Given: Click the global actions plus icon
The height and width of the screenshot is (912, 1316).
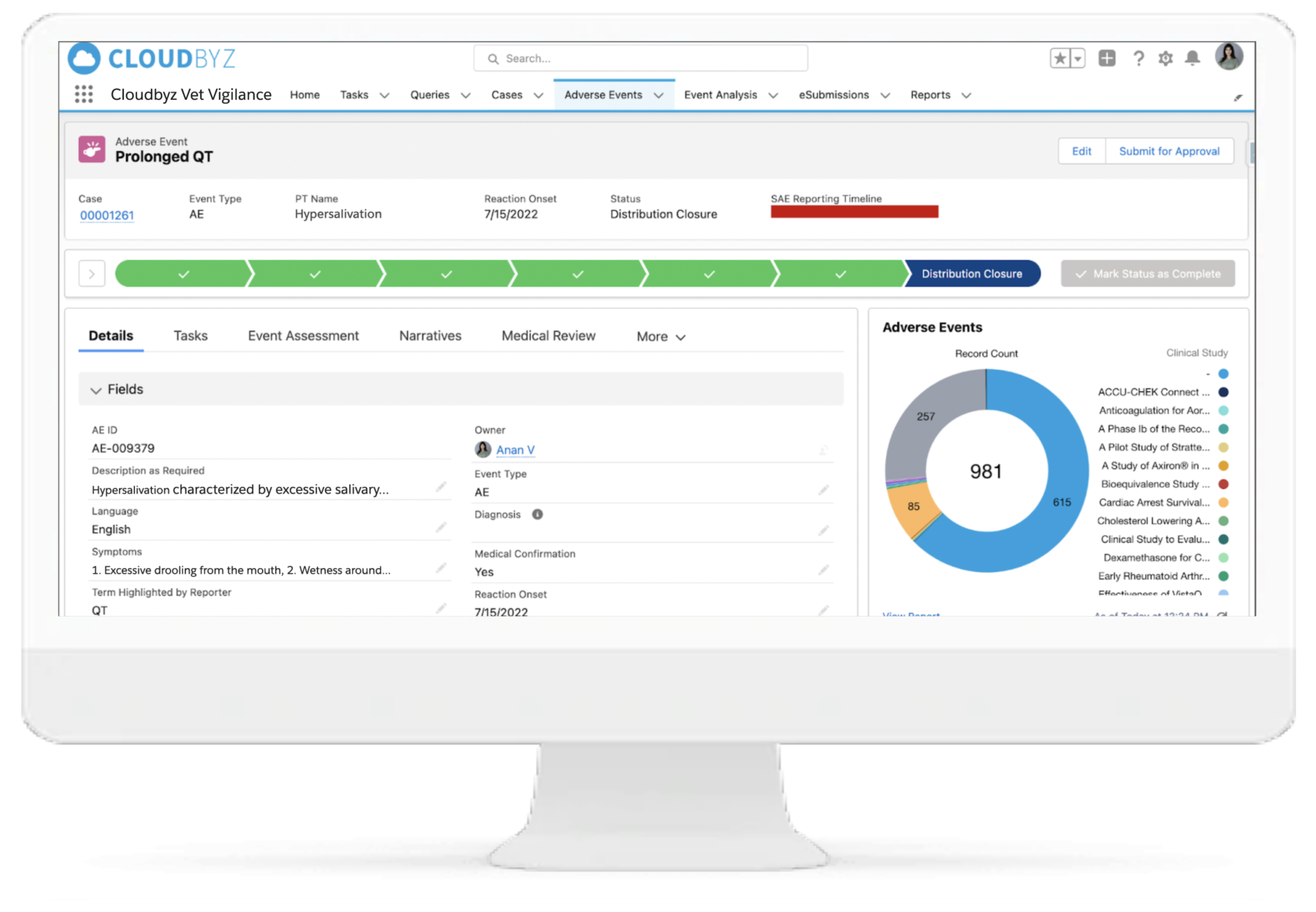Looking at the screenshot, I should click(1107, 58).
